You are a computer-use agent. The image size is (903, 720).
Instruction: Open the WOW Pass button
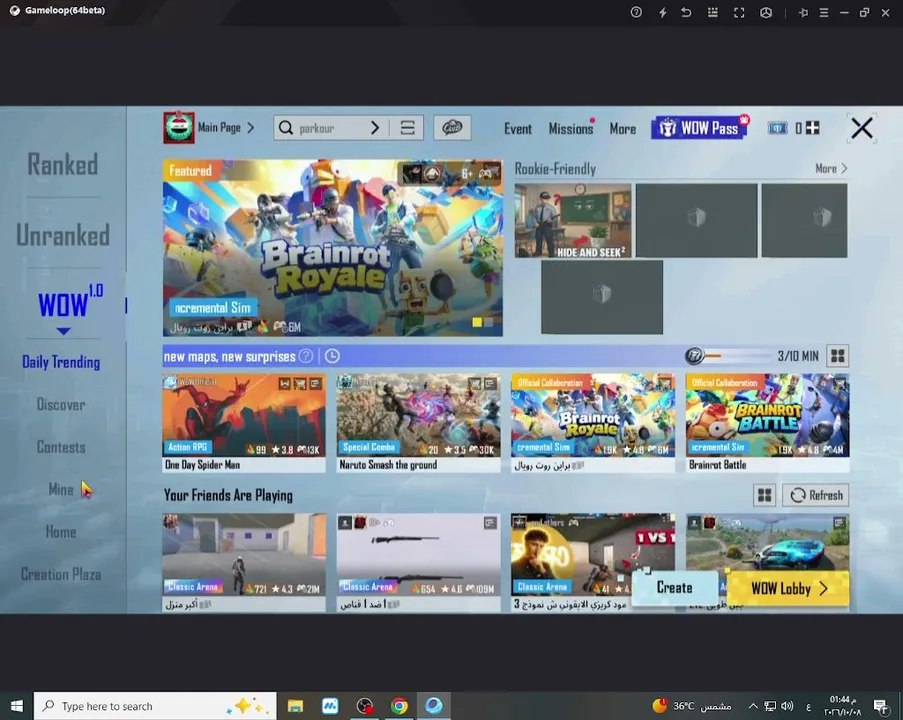(699, 128)
